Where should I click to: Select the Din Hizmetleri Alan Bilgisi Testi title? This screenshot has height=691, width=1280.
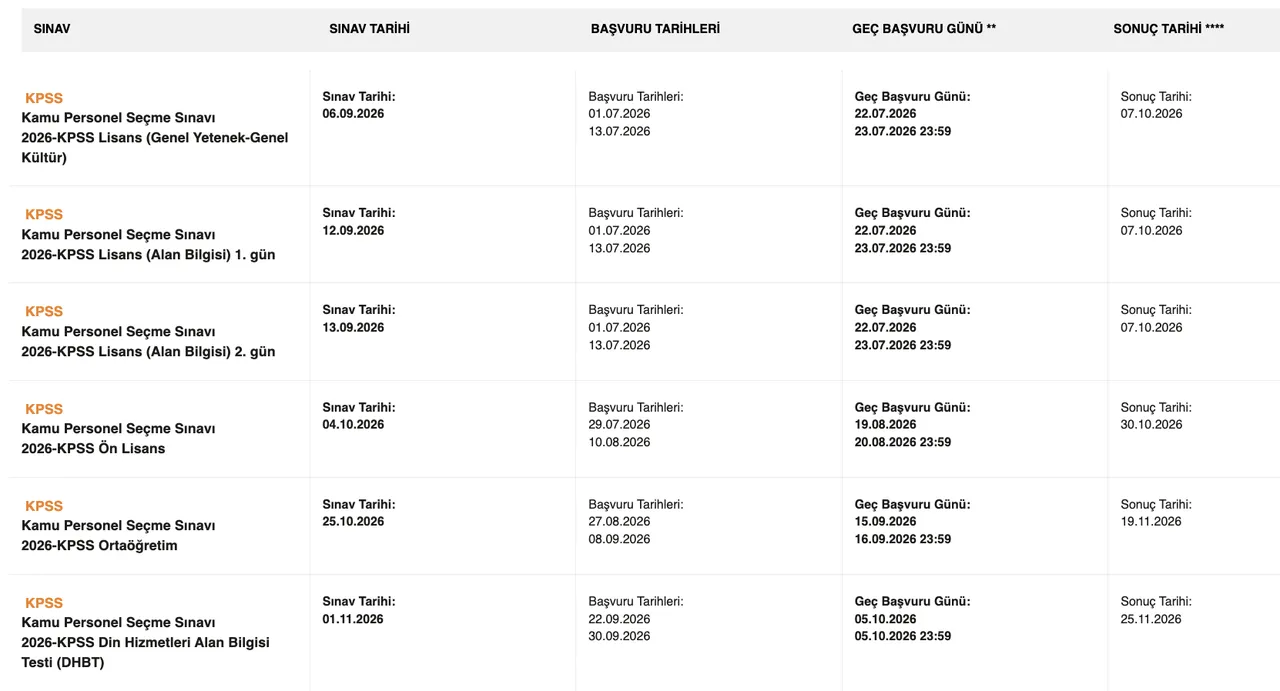[x=145, y=652]
